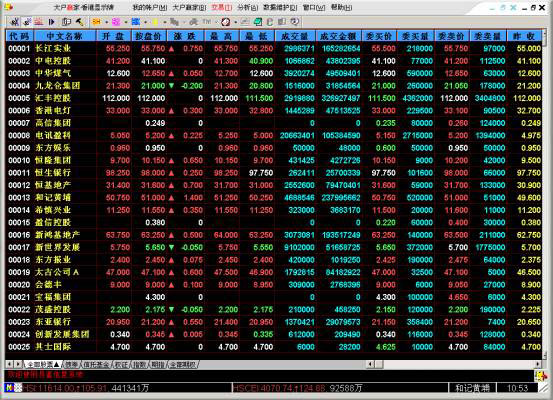This screenshot has height=400, width=553.
Task: Sort by the 涨跌 column header
Action: [186, 36]
